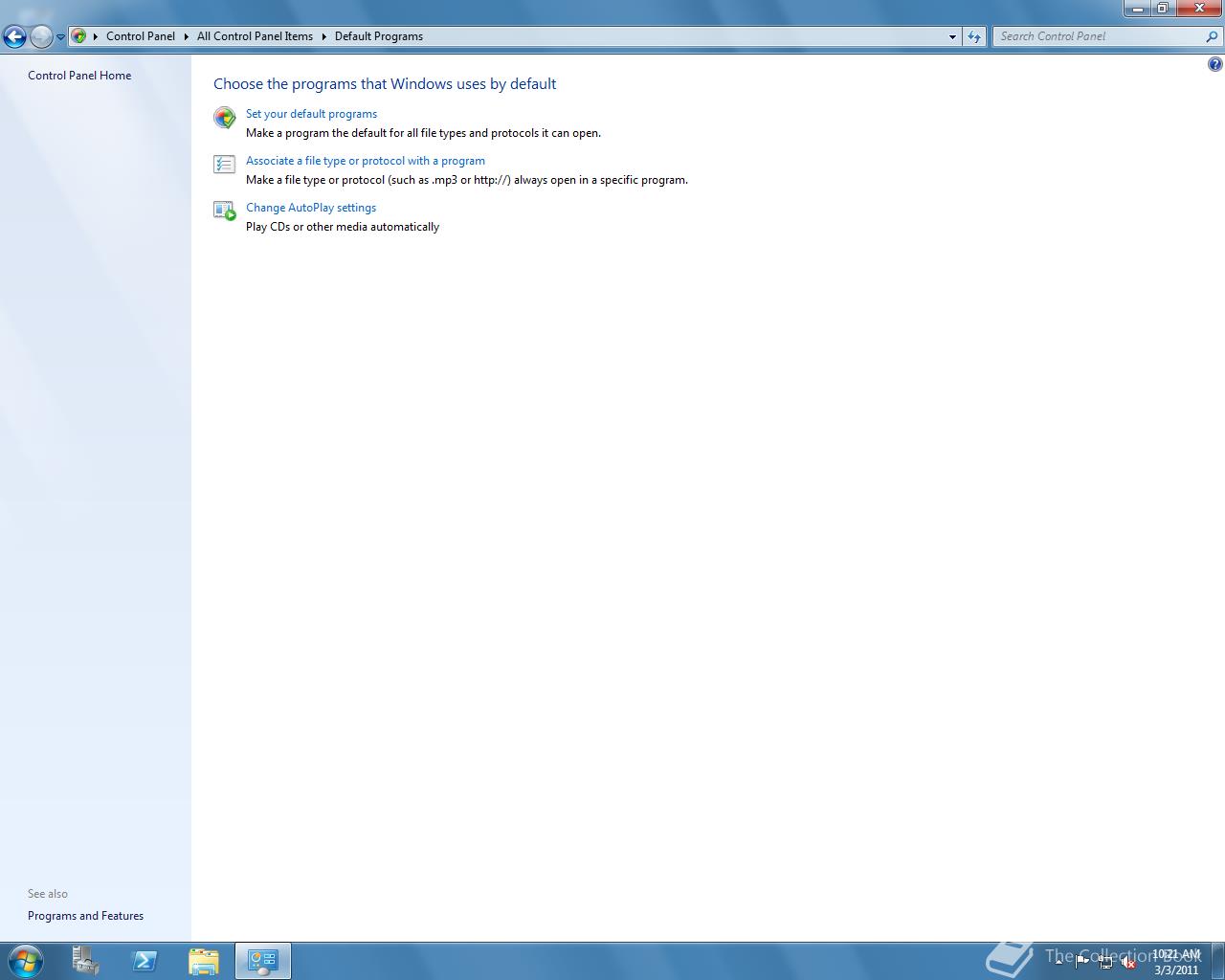Viewport: 1225px width, 980px height.
Task: Select Default Programs breadcrumb
Action: point(379,36)
